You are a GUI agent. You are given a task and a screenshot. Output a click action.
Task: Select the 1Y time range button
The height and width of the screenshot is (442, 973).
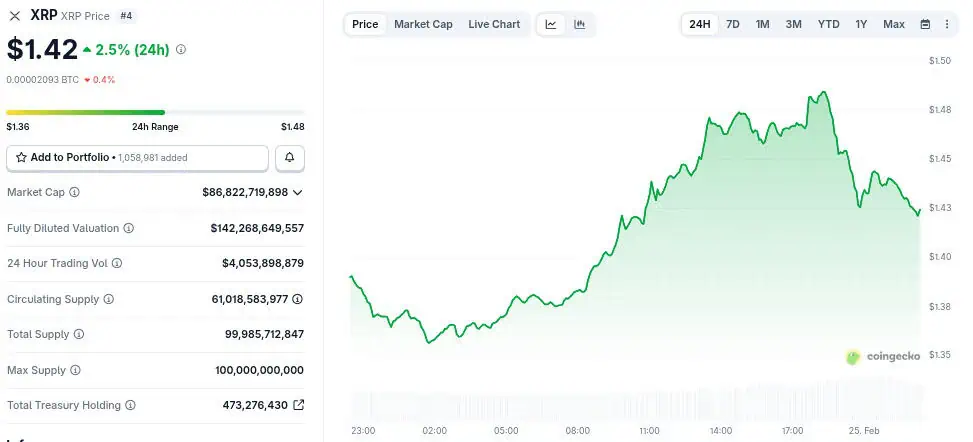[x=861, y=24]
